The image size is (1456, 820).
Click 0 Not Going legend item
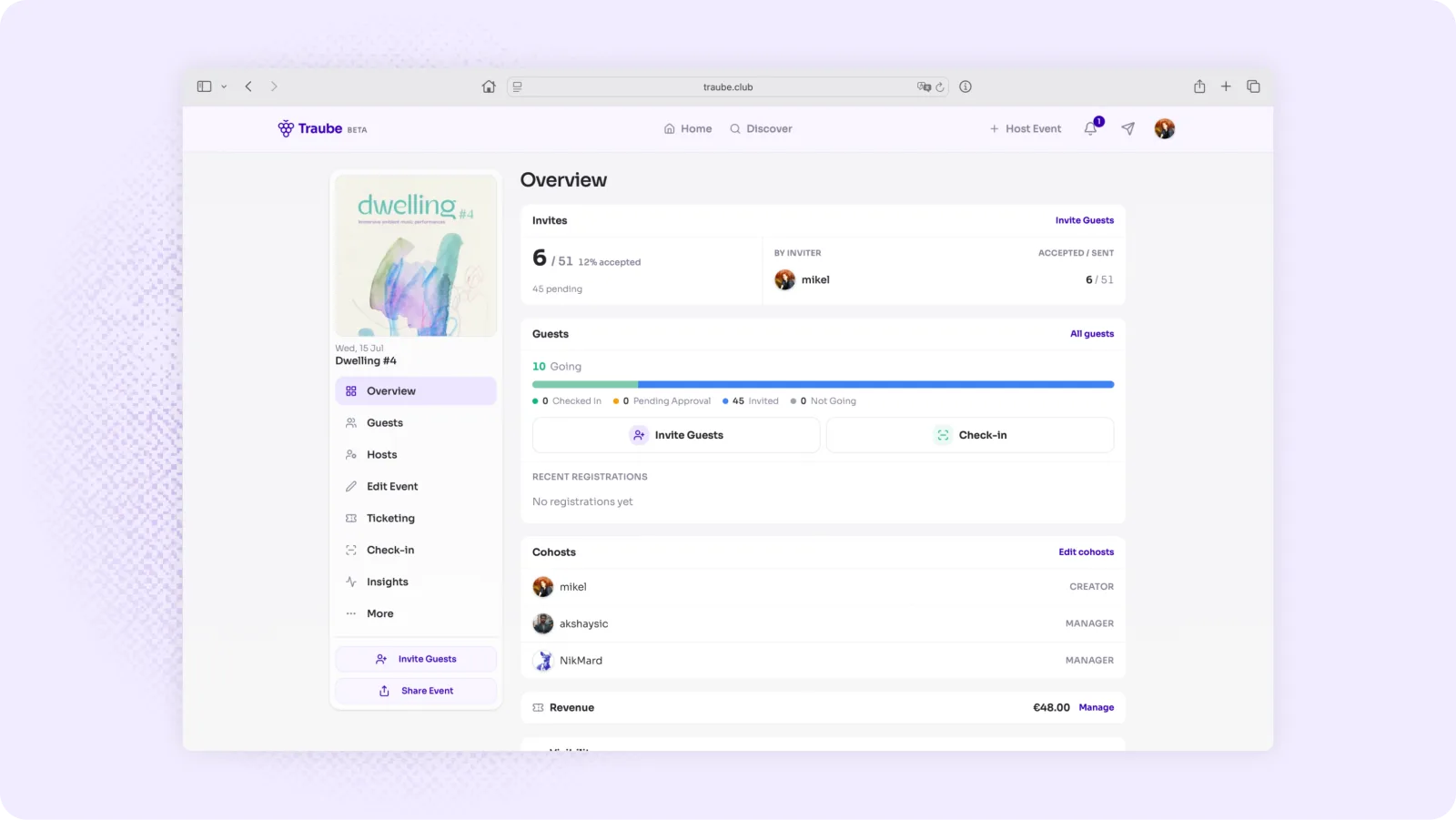[x=824, y=401]
